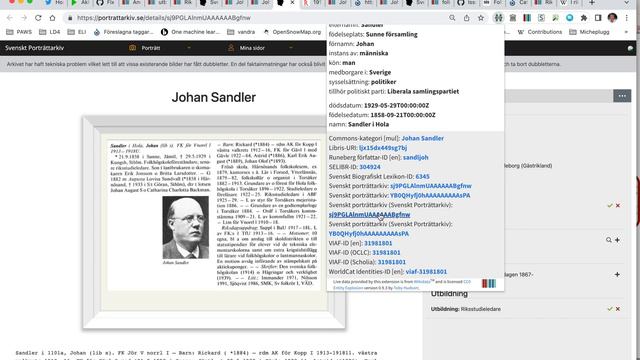
Task: Open YB0QHyfj0hAAAAAAAAsPA link below Svenskt Porträttarkiv label
Action: (x=369, y=233)
